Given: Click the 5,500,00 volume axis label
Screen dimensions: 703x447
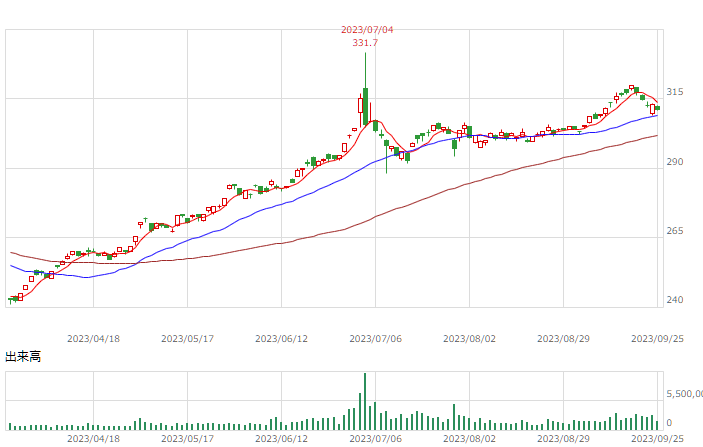Looking at the screenshot, I should pos(685,394).
